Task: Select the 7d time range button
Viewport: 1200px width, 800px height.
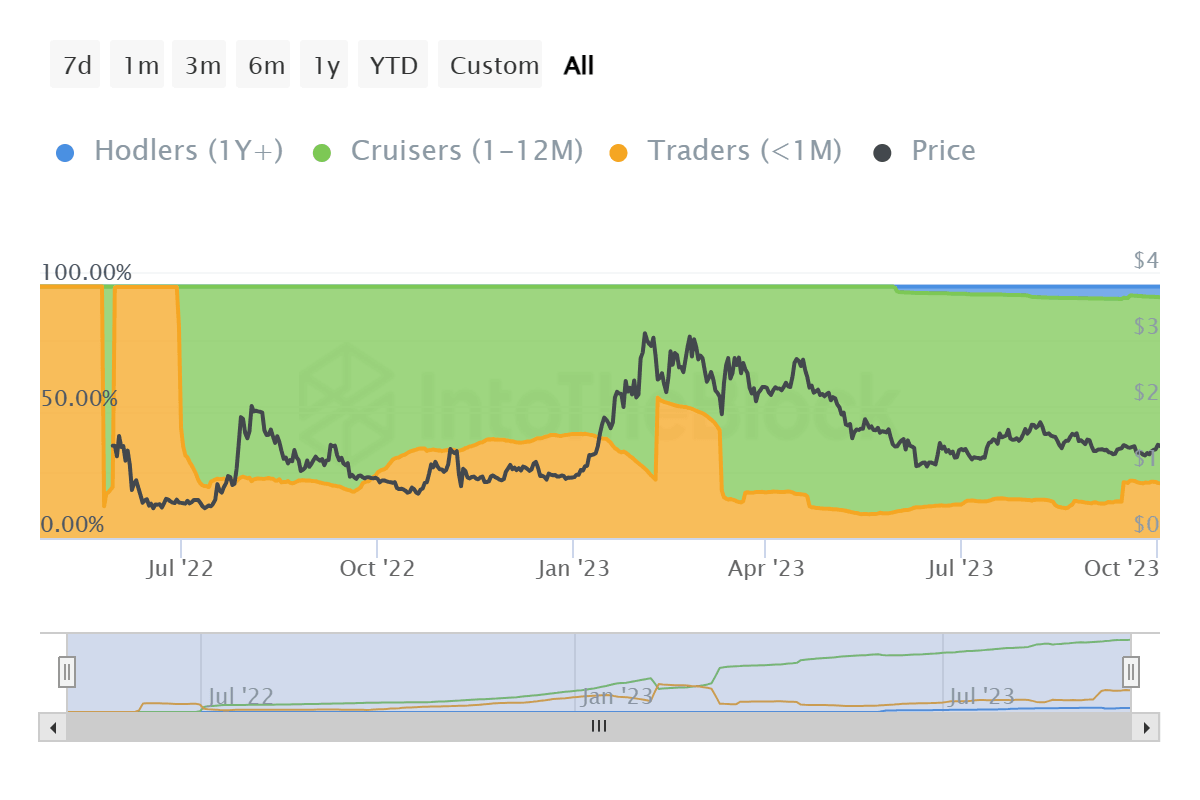Action: [x=76, y=66]
